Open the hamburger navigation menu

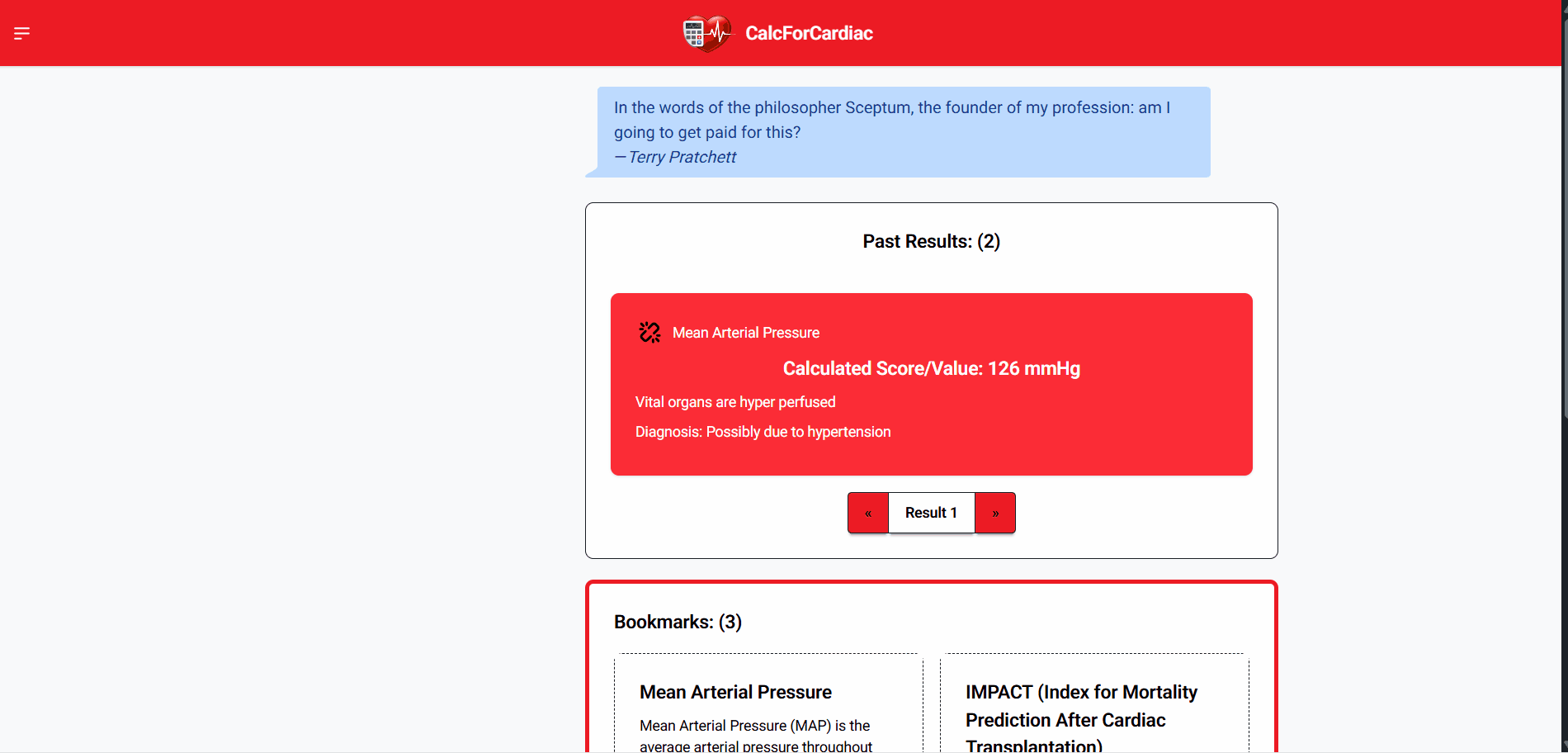[x=22, y=33]
